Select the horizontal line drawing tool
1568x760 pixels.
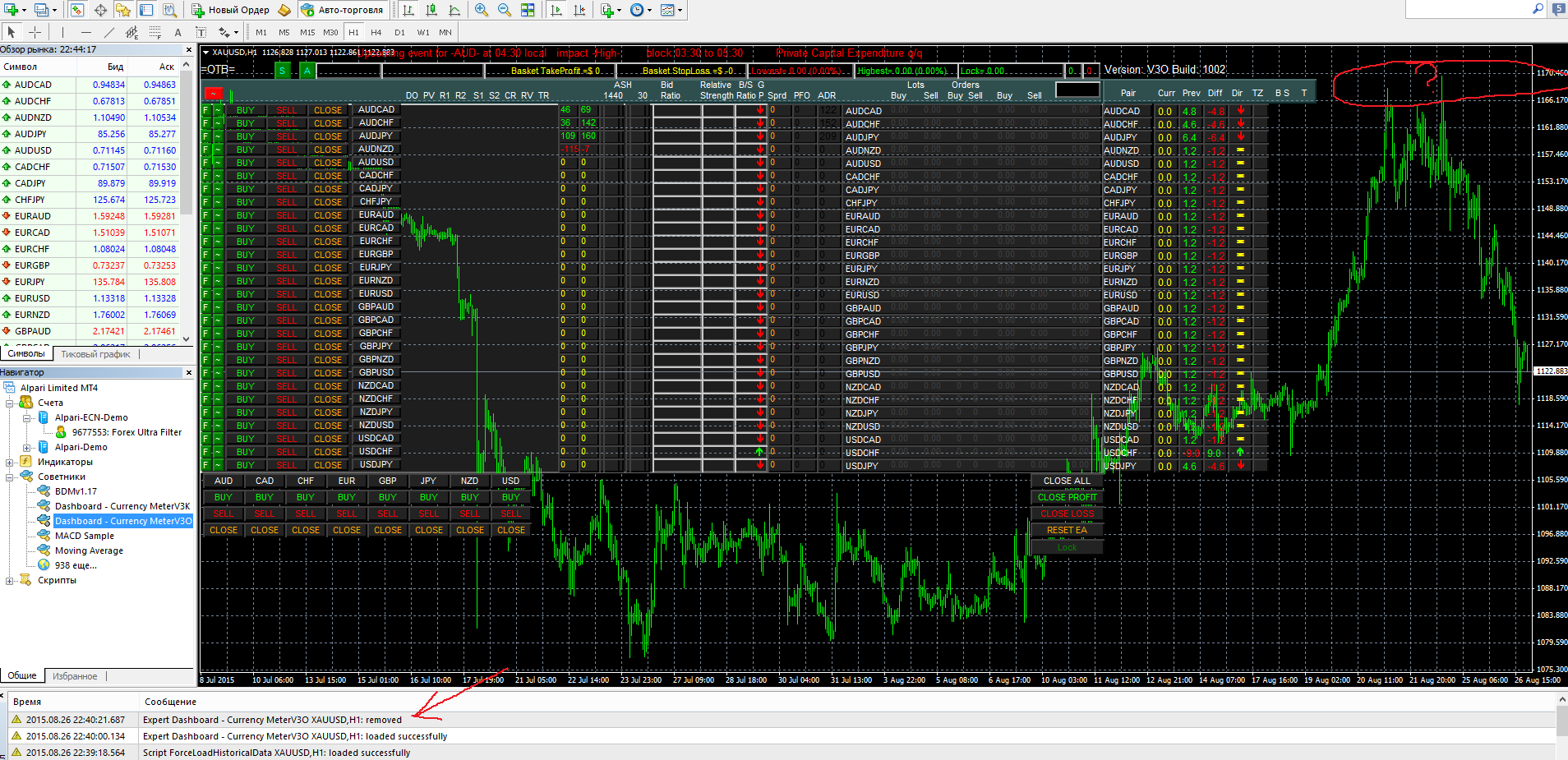(x=85, y=32)
